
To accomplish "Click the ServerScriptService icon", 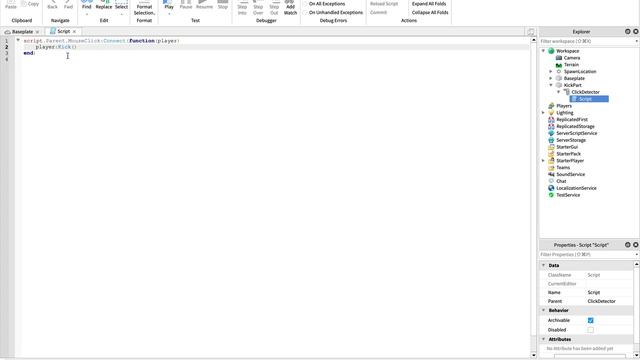I will pyautogui.click(x=551, y=133).
